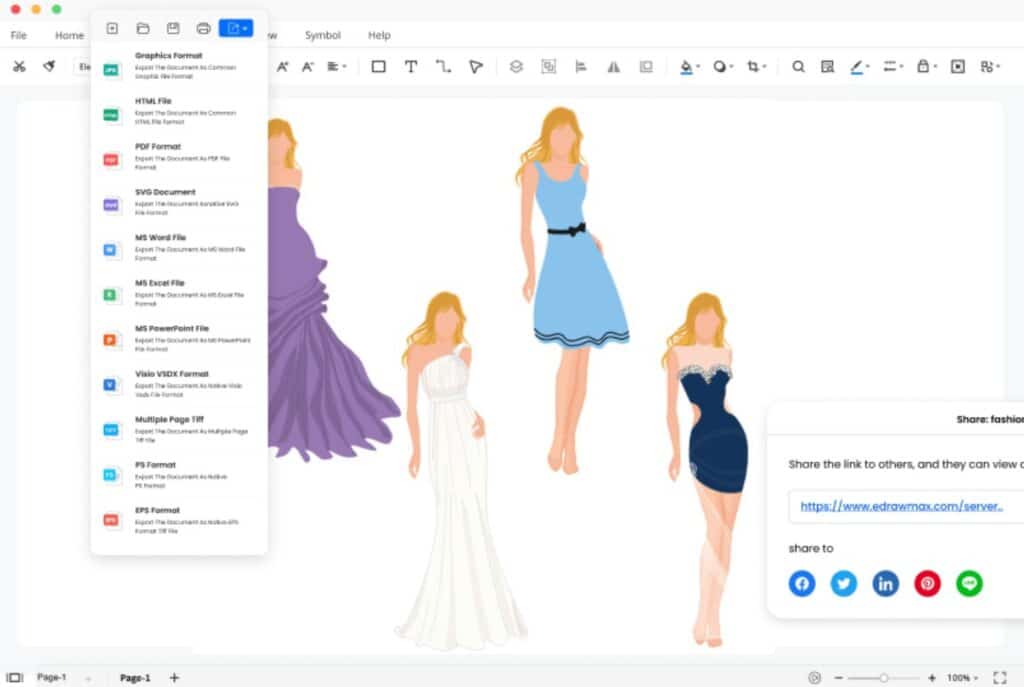Click the layers icon

click(x=516, y=66)
